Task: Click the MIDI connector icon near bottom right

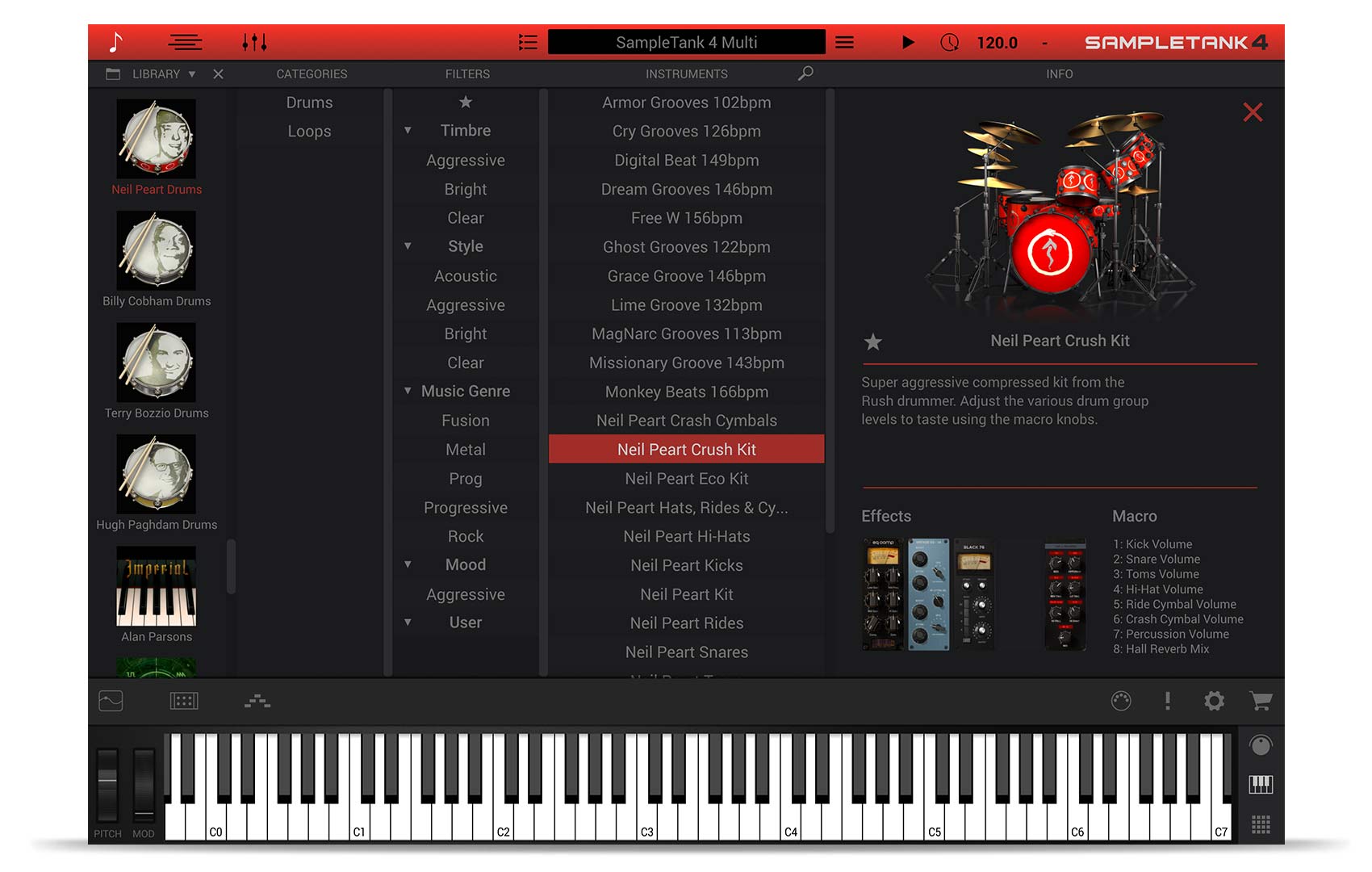Action: click(x=1122, y=701)
